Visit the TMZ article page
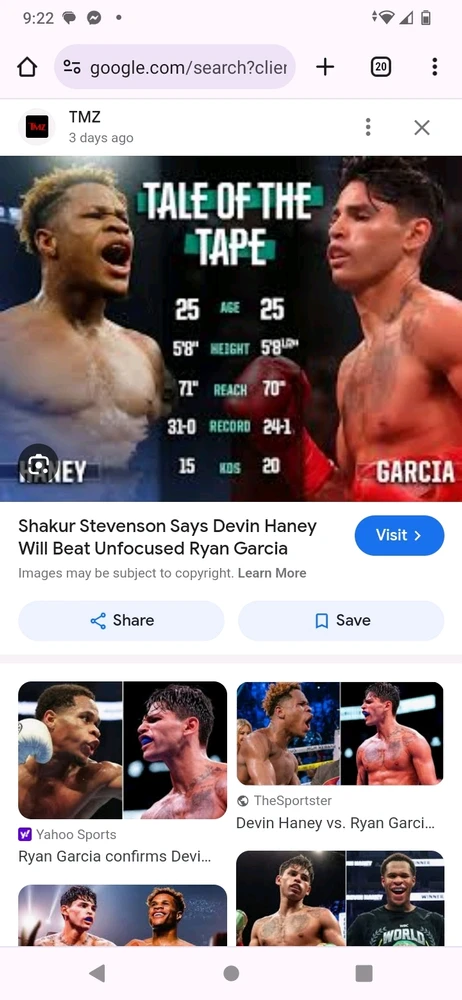Viewport: 462px width, 1000px height. tap(399, 535)
